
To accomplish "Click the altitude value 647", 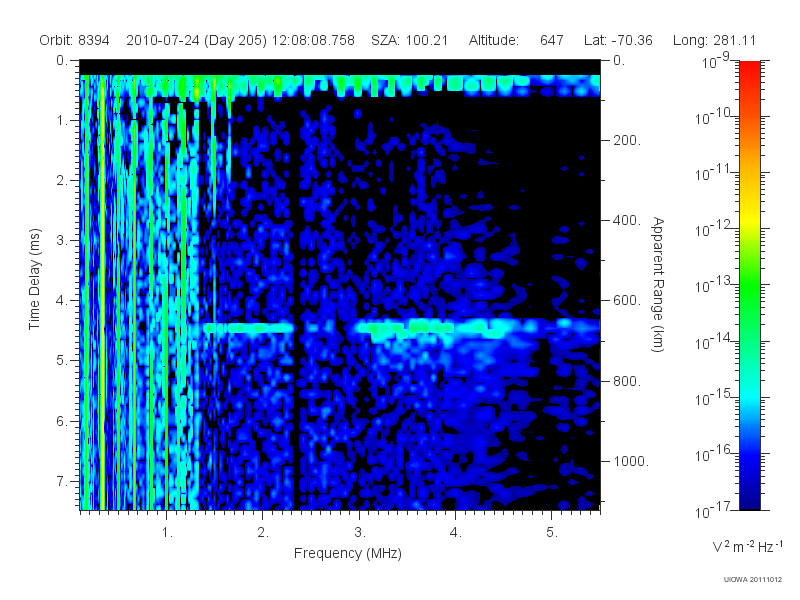I will tap(552, 40).
